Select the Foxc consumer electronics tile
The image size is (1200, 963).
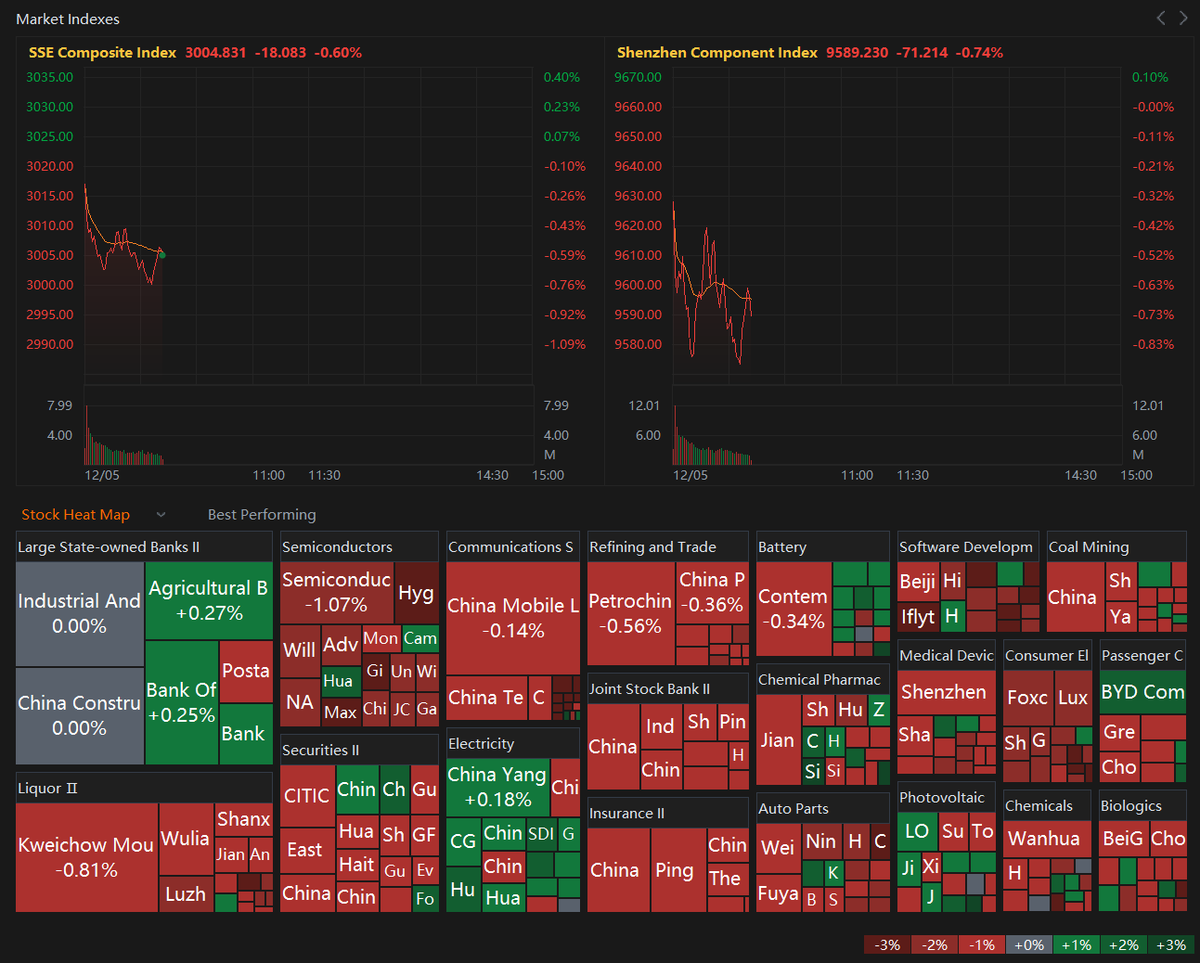tap(1027, 696)
